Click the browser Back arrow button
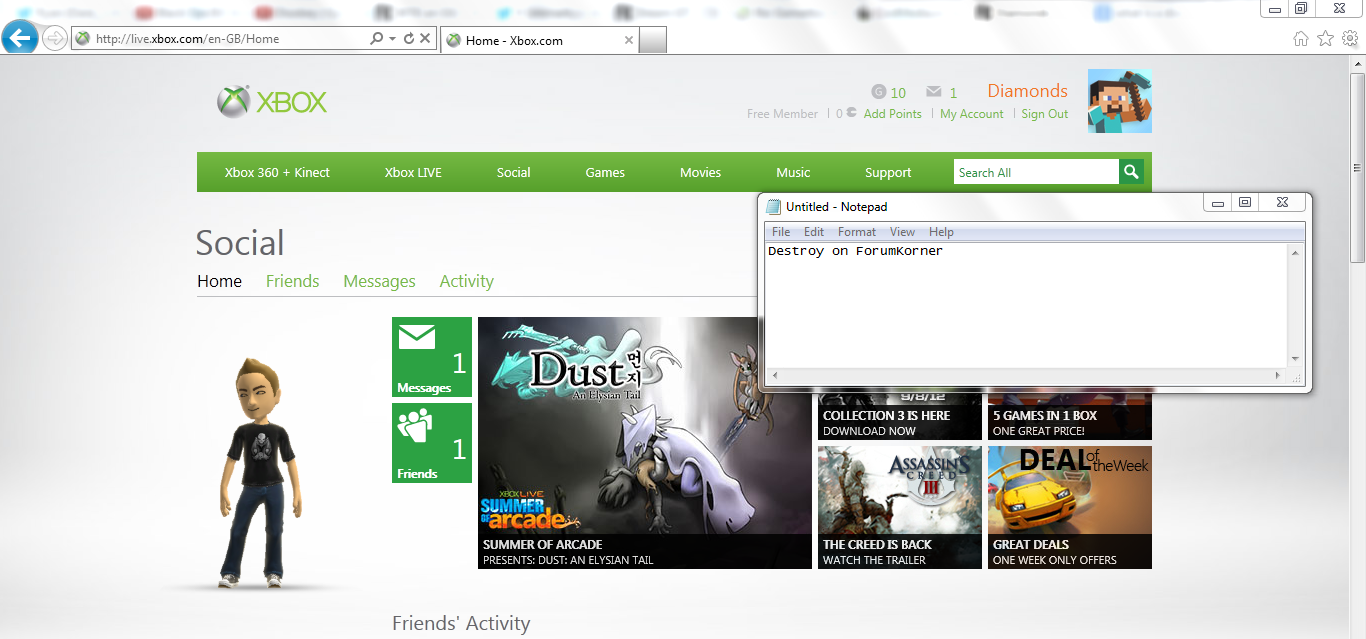 (x=19, y=38)
